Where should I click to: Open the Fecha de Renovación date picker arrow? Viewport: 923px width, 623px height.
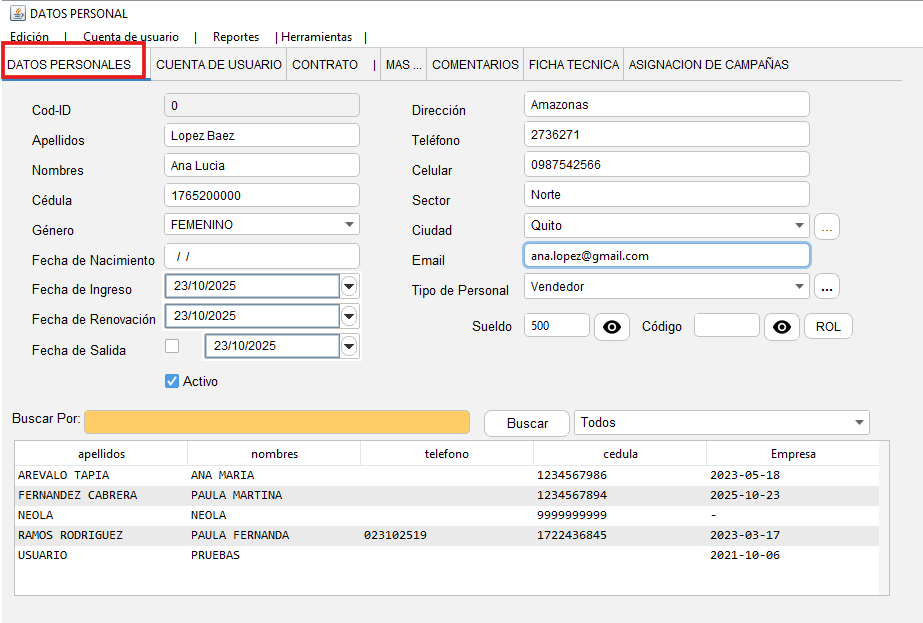coord(349,317)
